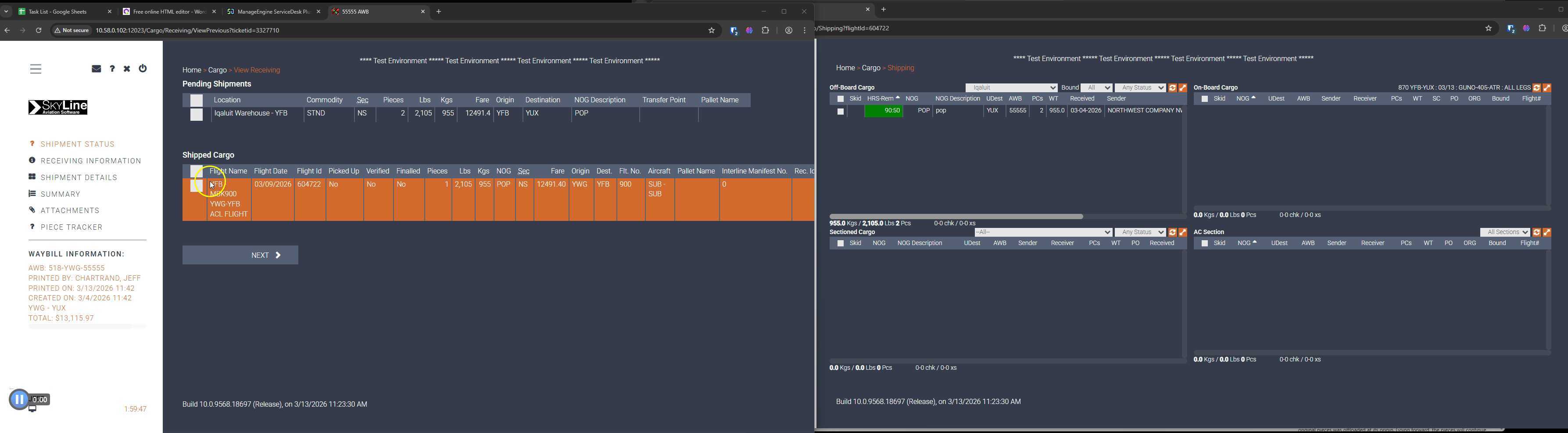The image size is (1568, 433).
Task: Open Shipment Details in sidebar
Action: pyautogui.click(x=79, y=178)
